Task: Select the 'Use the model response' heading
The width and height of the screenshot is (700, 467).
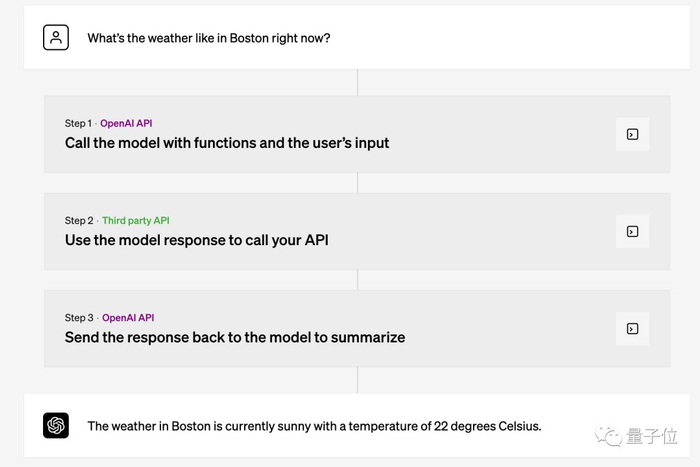Action: 196,240
